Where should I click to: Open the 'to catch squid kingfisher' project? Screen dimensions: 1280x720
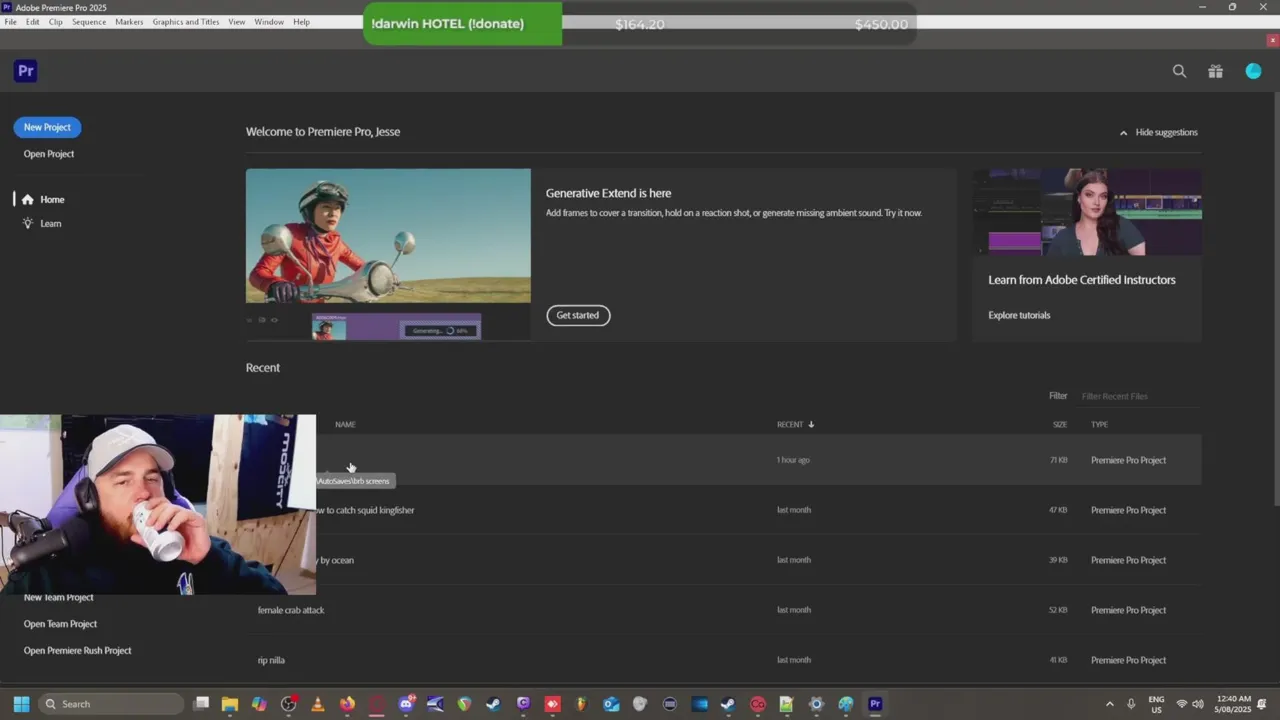point(724,510)
